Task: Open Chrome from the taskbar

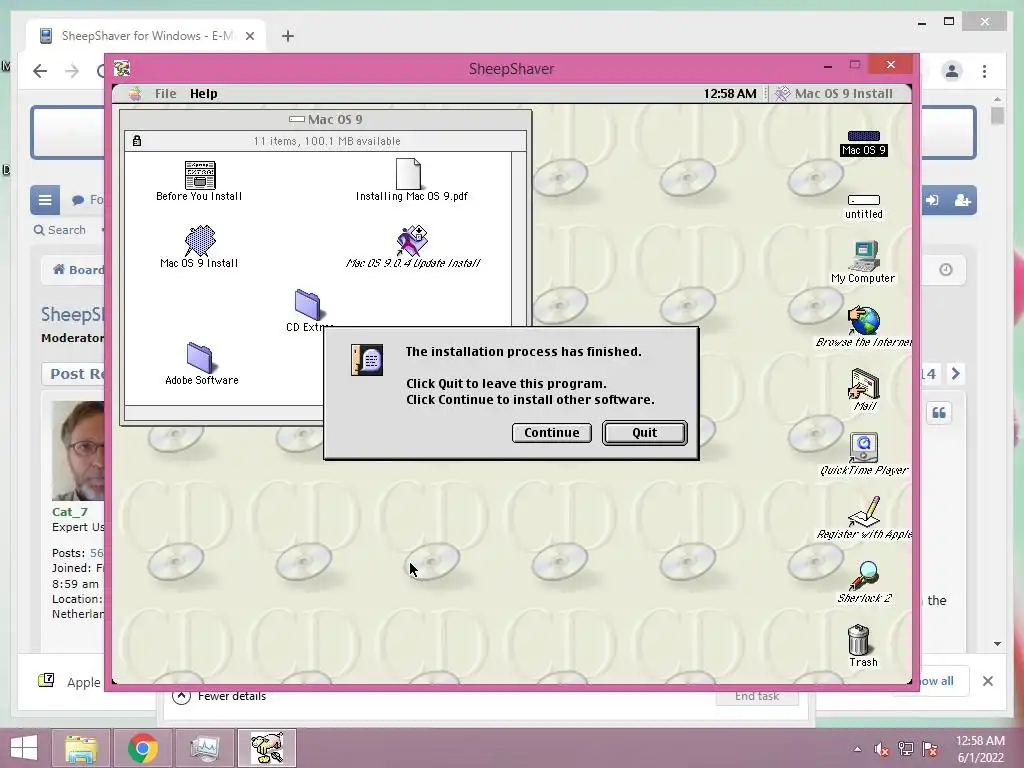Action: point(142,748)
